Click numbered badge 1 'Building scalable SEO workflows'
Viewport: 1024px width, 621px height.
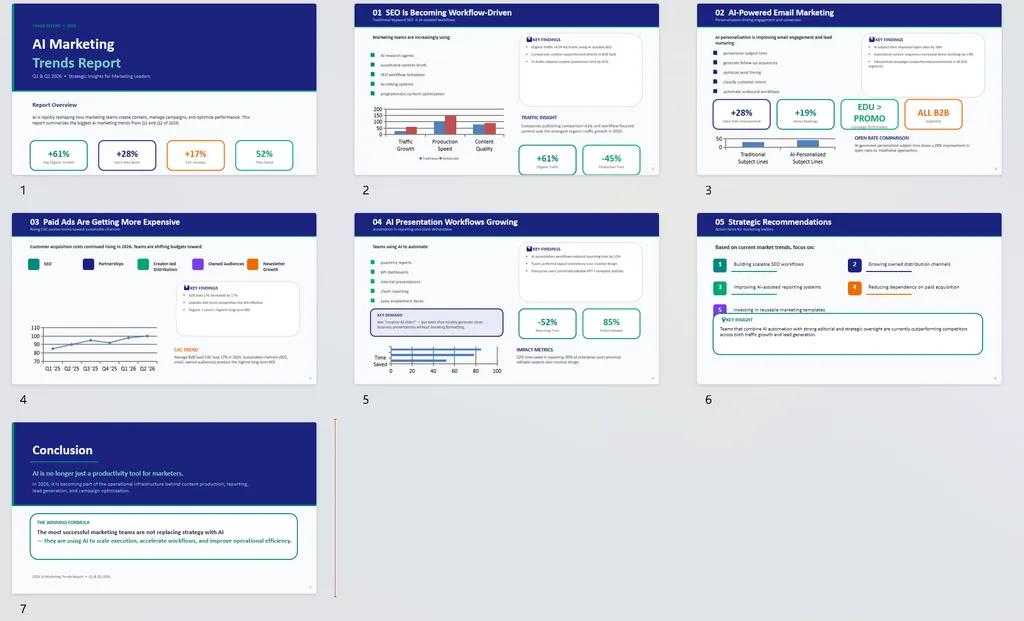tap(720, 264)
